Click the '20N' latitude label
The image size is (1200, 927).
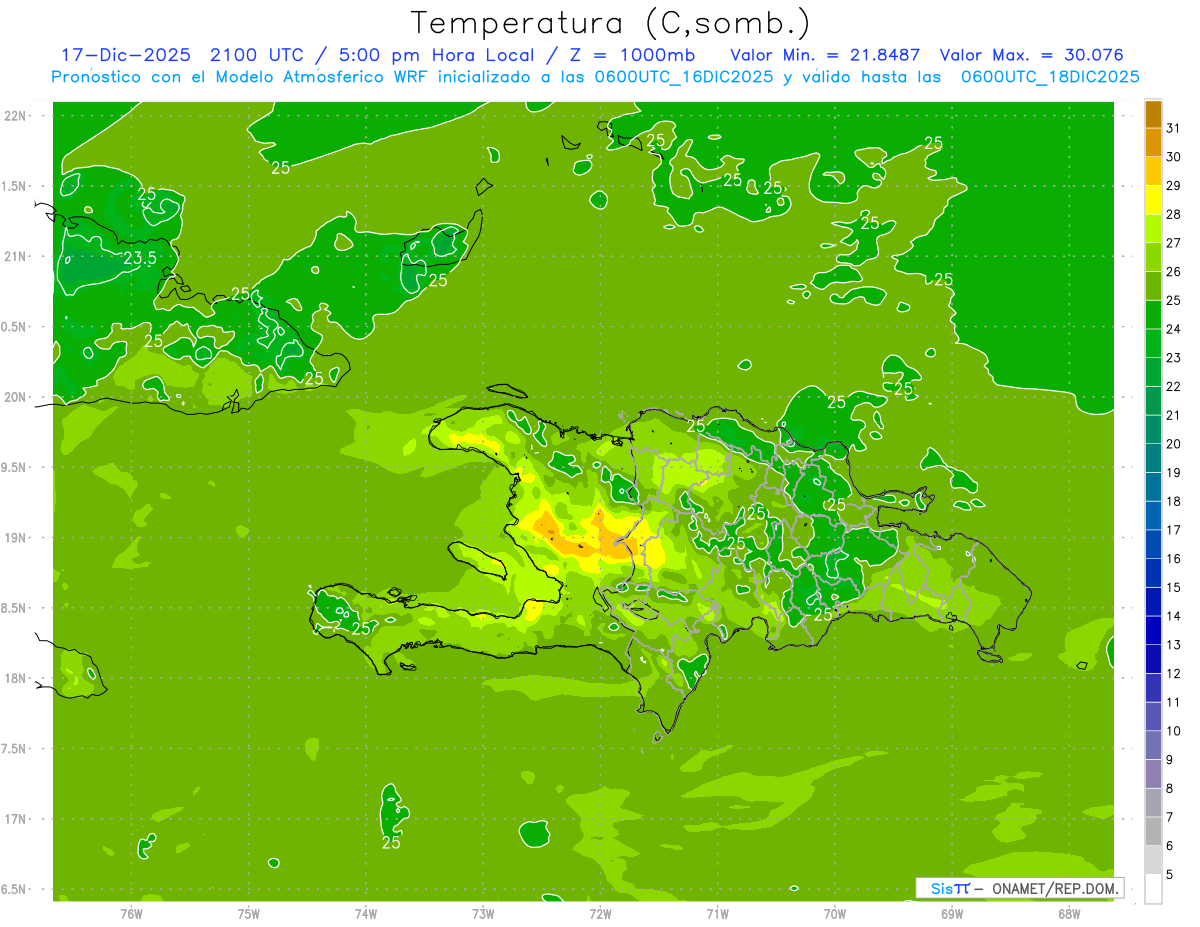click(x=15, y=397)
